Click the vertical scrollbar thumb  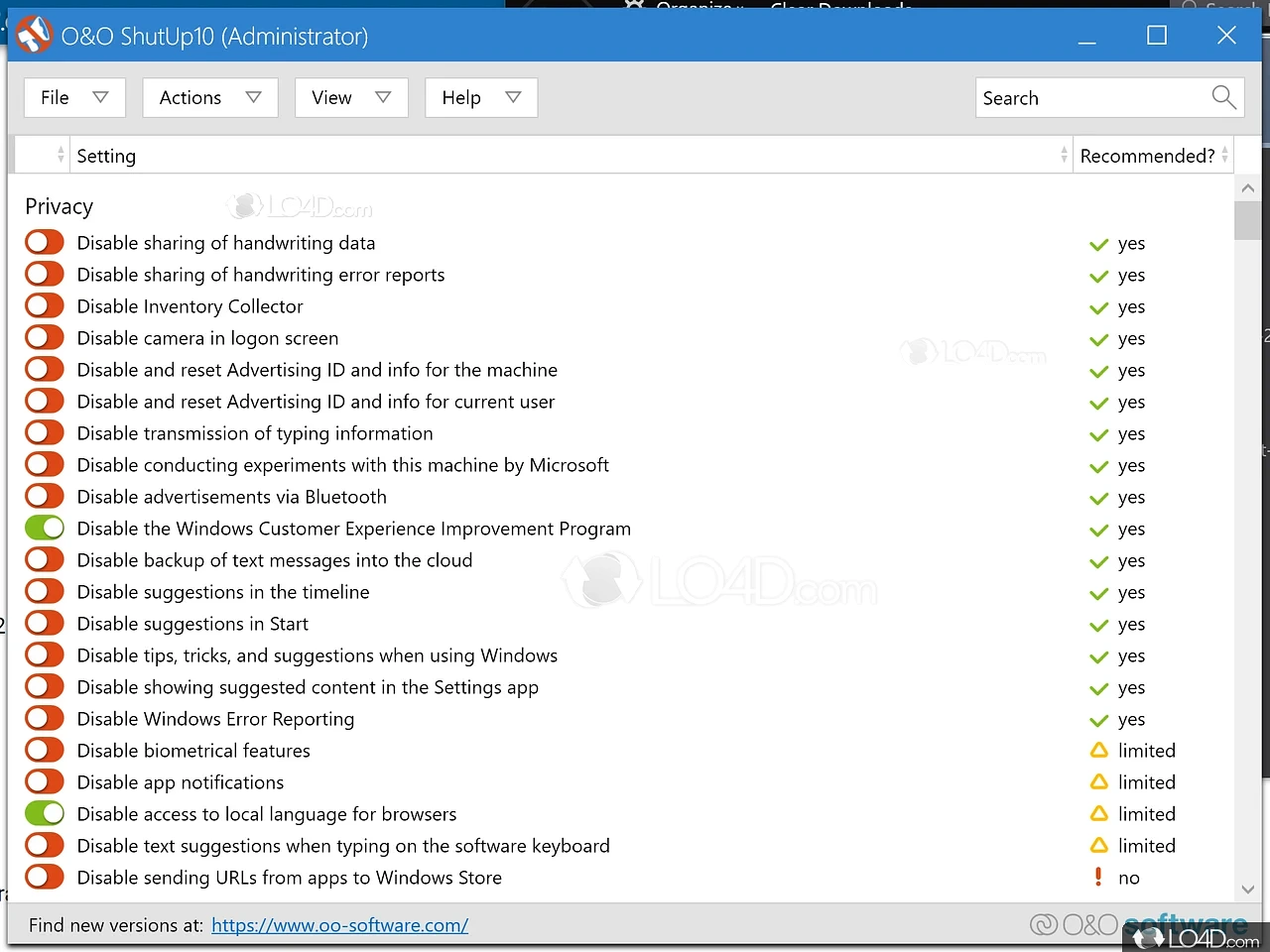click(x=1248, y=220)
